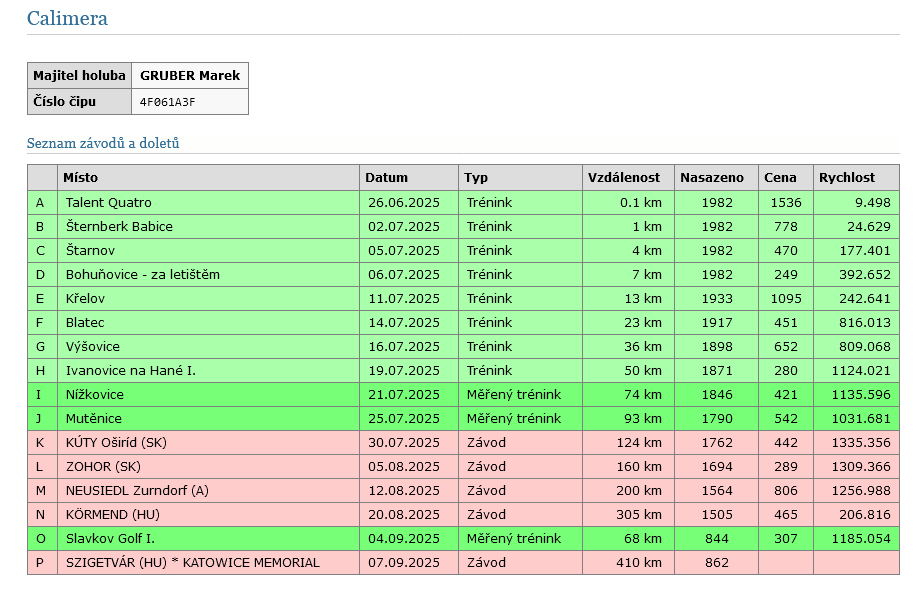917x594 pixels.
Task: Click the Mutěnice measured training entry
Action: (93, 419)
